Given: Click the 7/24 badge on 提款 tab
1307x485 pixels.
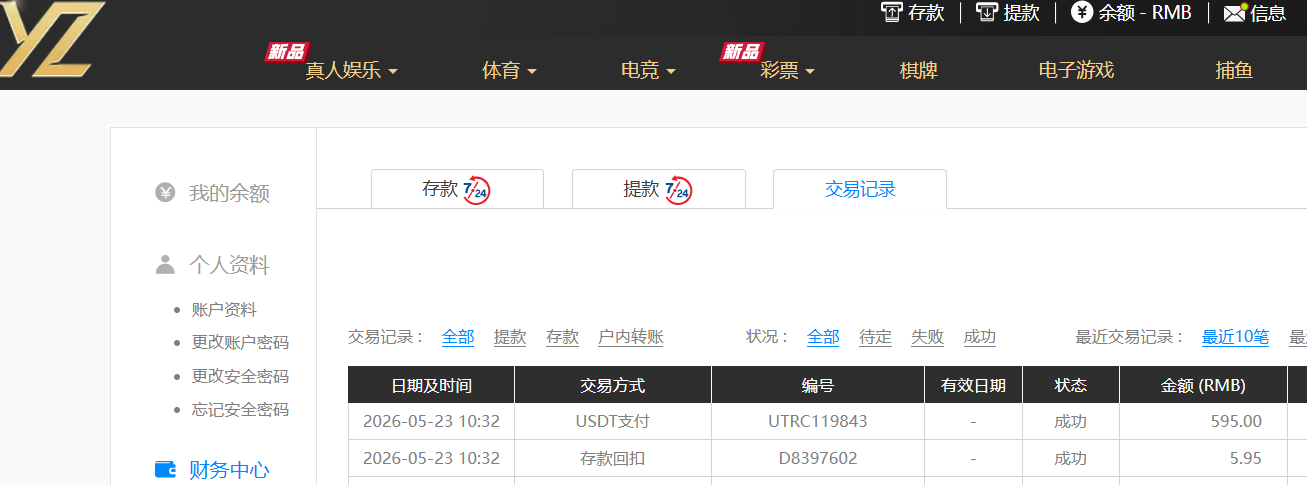Looking at the screenshot, I should pyautogui.click(x=678, y=189).
